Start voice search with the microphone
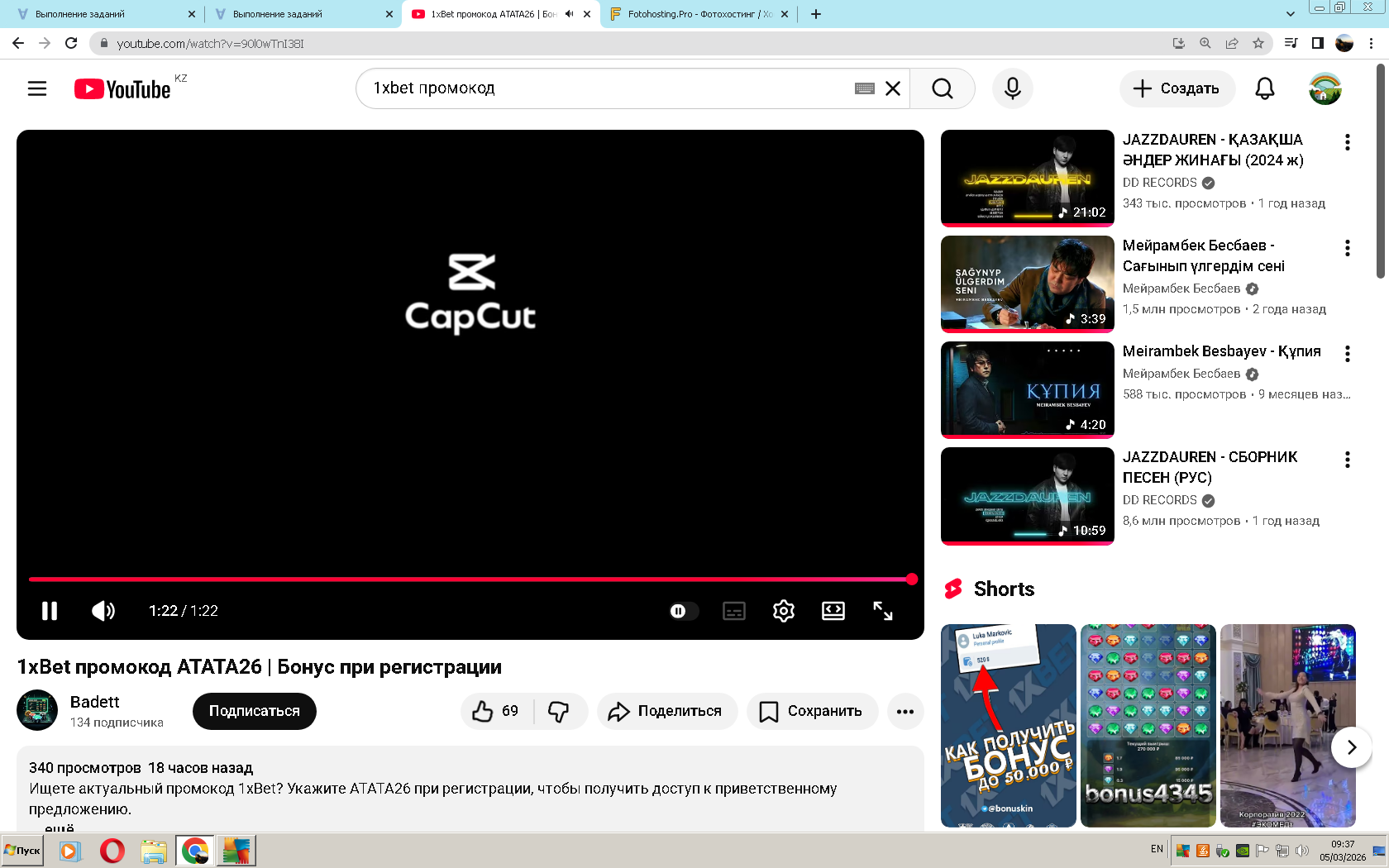The width and height of the screenshot is (1389, 868). pos(1013,88)
